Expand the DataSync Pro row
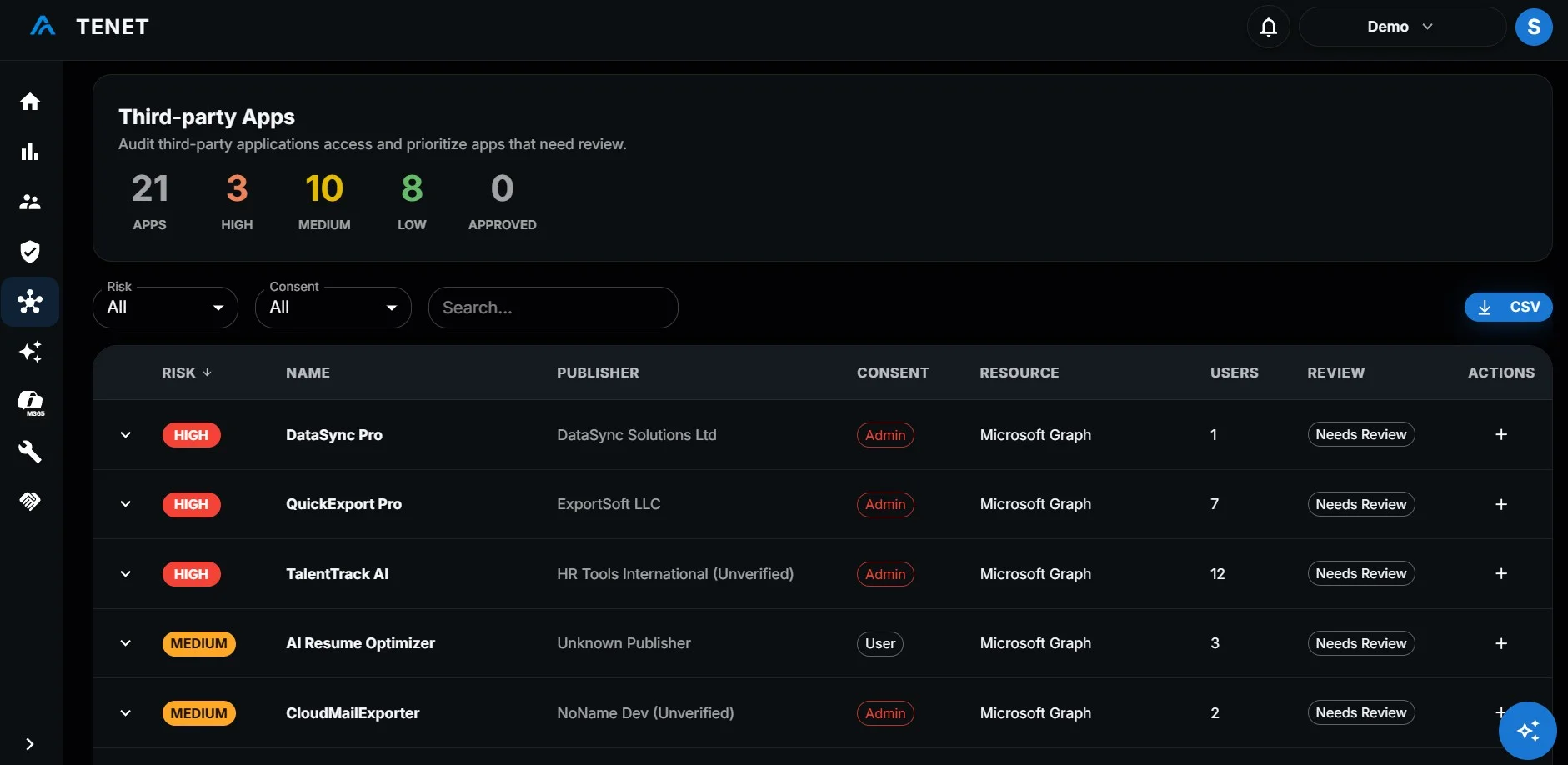The image size is (1568, 765). [x=125, y=434]
